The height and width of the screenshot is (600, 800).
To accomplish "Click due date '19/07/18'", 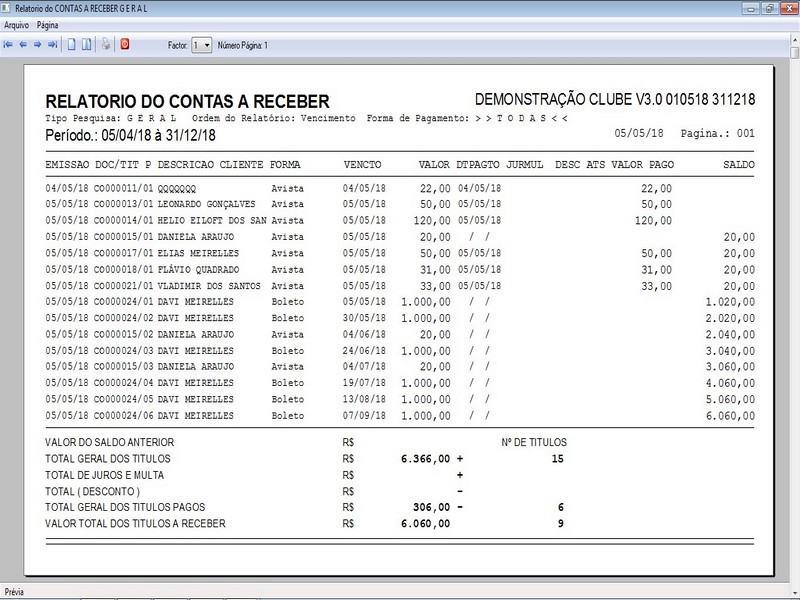I will pyautogui.click(x=364, y=383).
